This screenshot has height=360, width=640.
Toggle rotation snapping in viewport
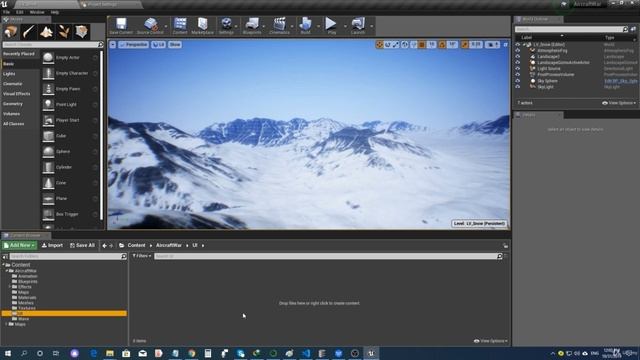pos(442,44)
